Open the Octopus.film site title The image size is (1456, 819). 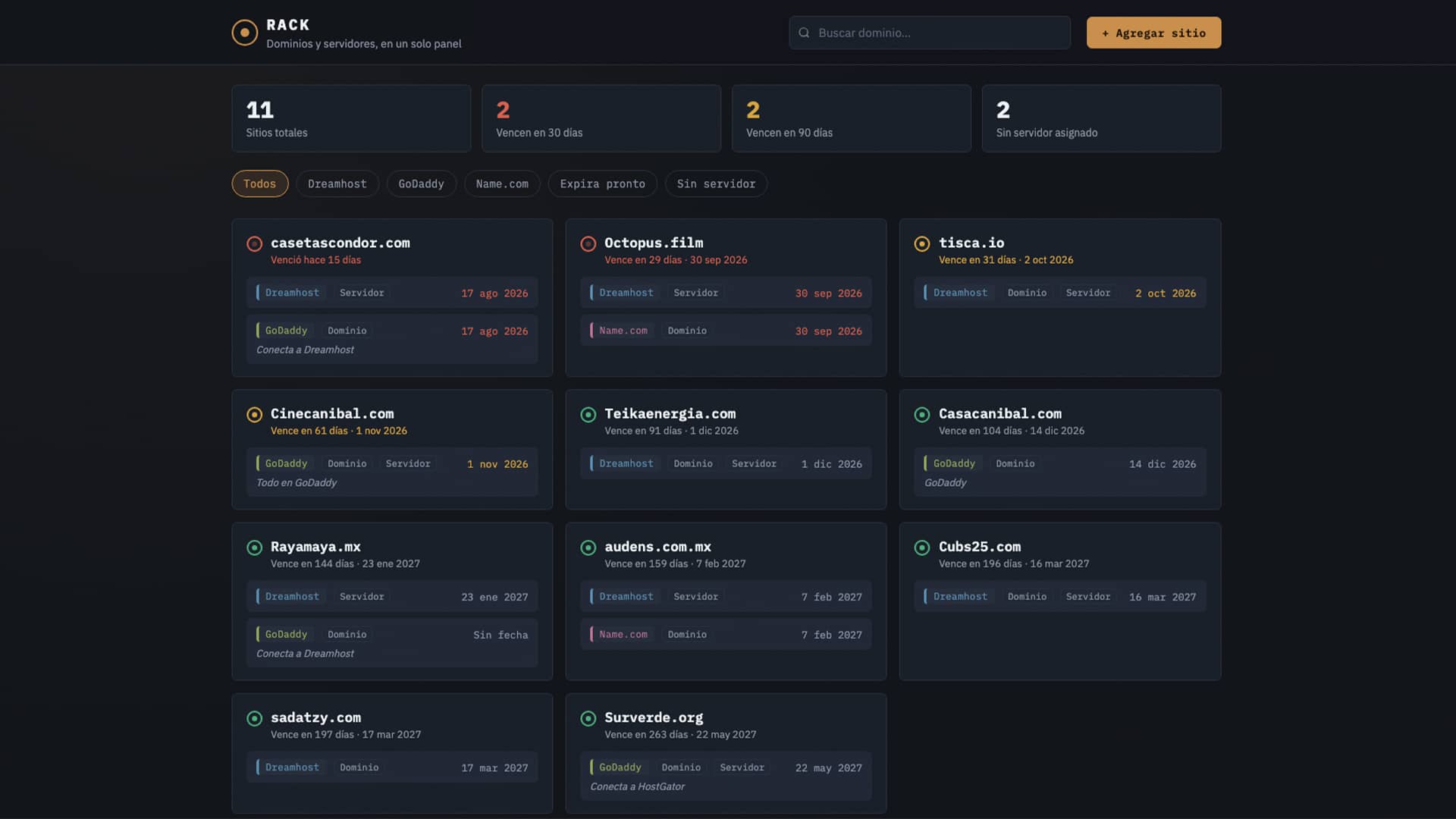[654, 243]
